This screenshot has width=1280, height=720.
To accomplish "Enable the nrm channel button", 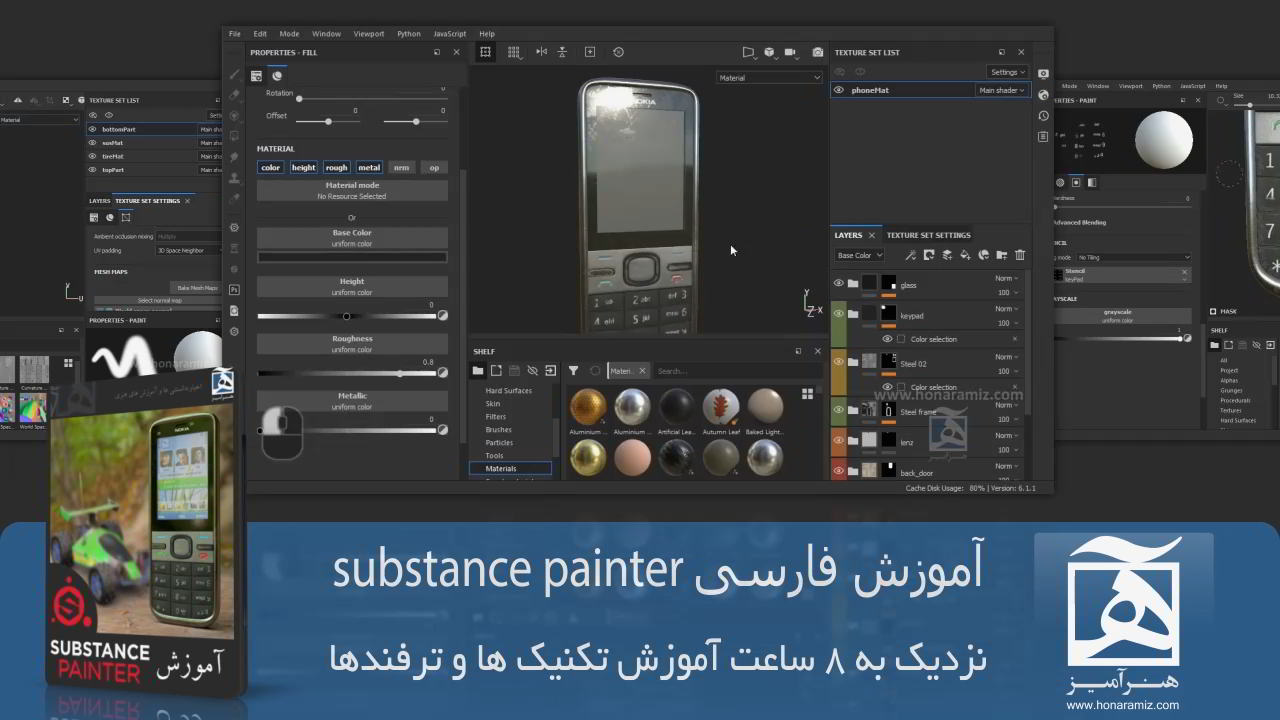I will 401,168.
